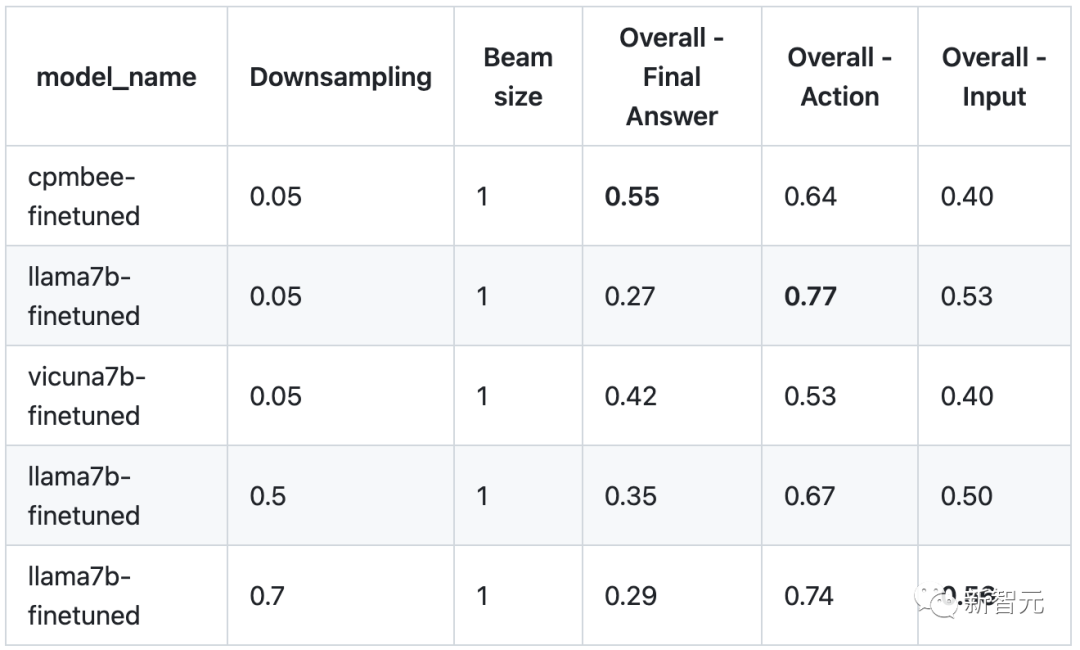This screenshot has height=650, width=1080.
Task: Click the model_name column header
Action: pos(116,77)
